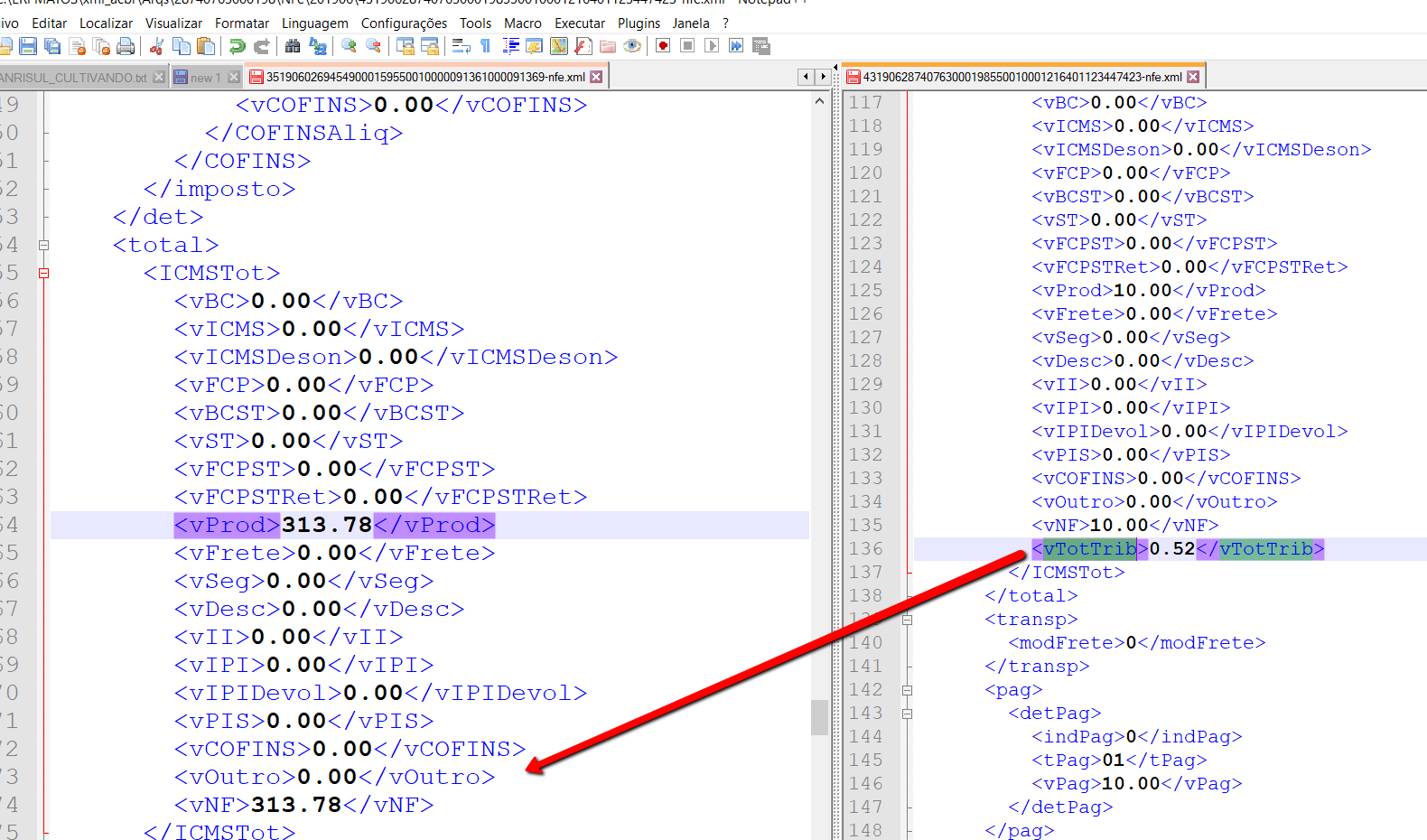Click the <vProd>10.00</vProd> line in right pane
The width and height of the screenshot is (1427, 840).
pos(1148,291)
